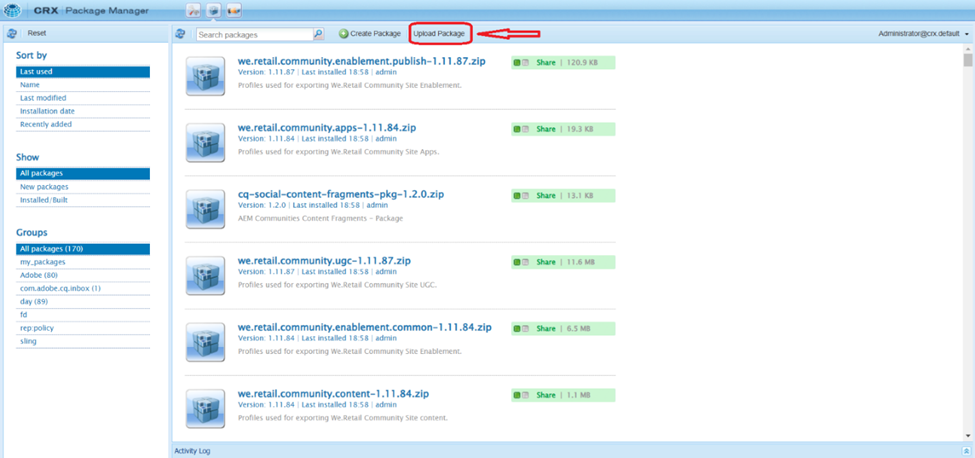Show only New packages
This screenshot has width=975, height=458.
pos(83,186)
